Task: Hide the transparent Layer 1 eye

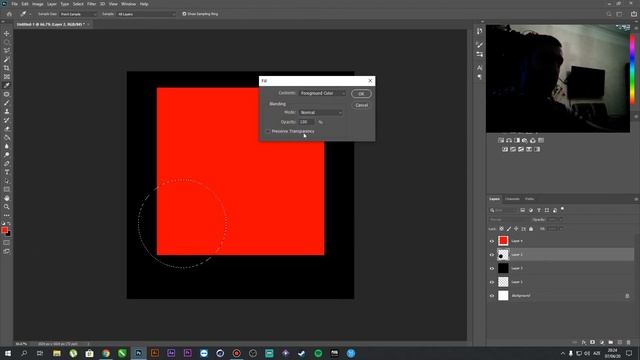Action: coord(492,282)
